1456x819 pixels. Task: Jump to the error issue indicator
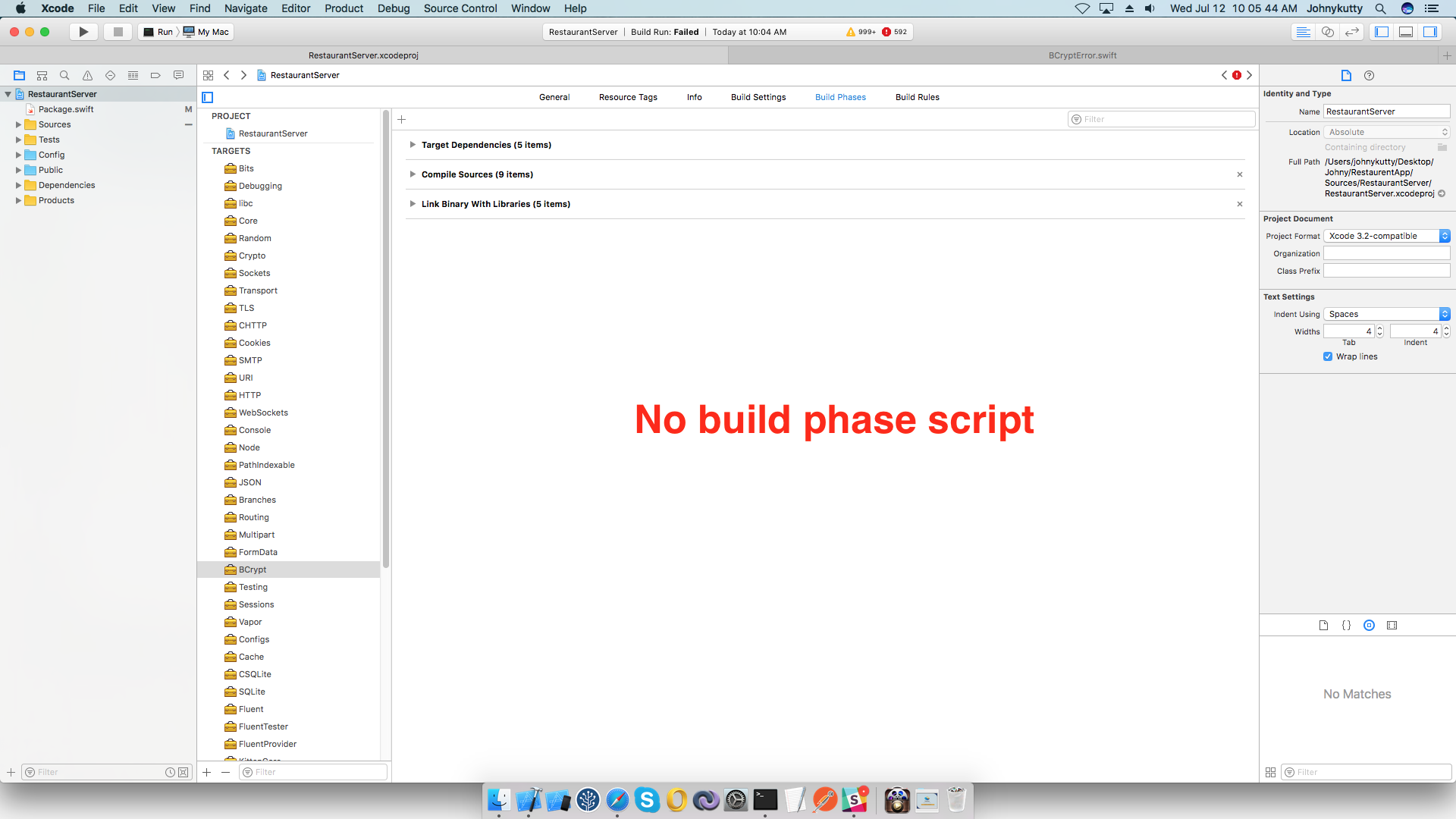pos(1237,75)
